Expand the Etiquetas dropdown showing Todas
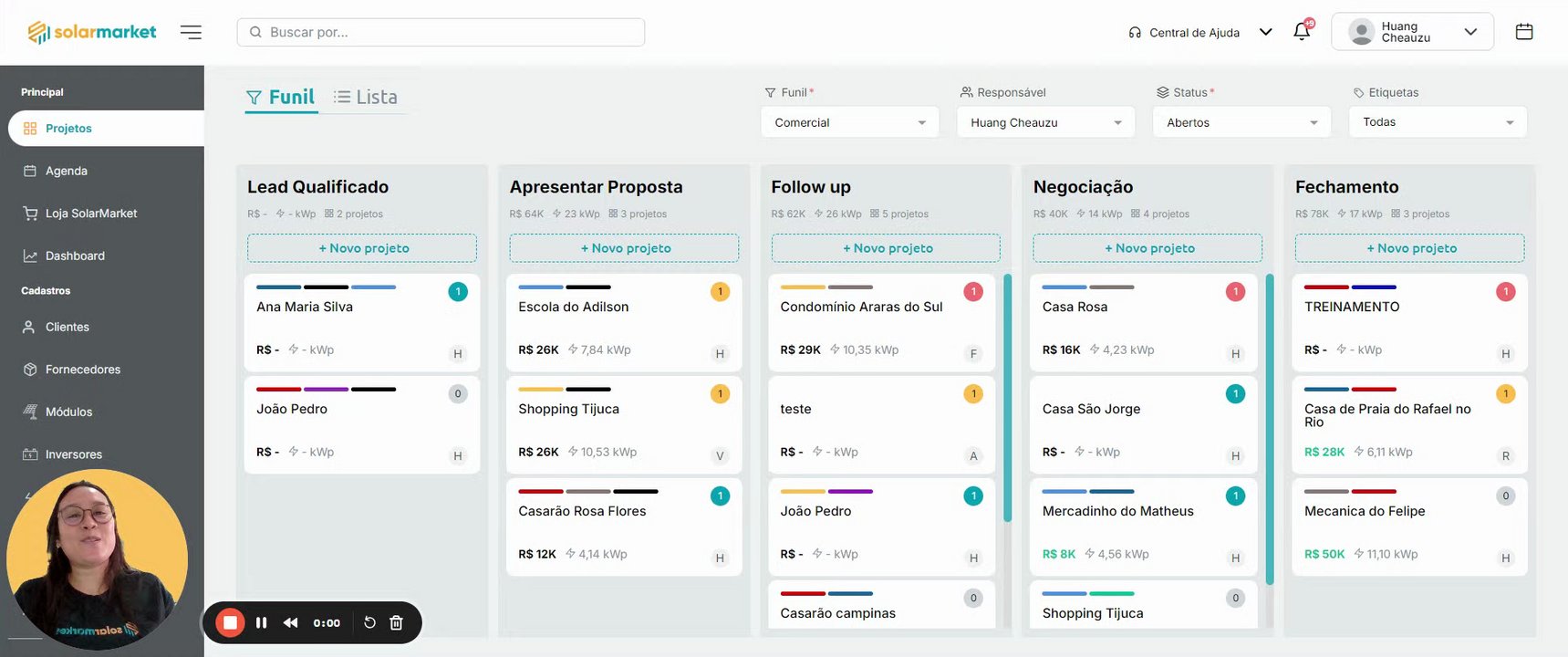This screenshot has width=1568, height=657. [x=1438, y=122]
